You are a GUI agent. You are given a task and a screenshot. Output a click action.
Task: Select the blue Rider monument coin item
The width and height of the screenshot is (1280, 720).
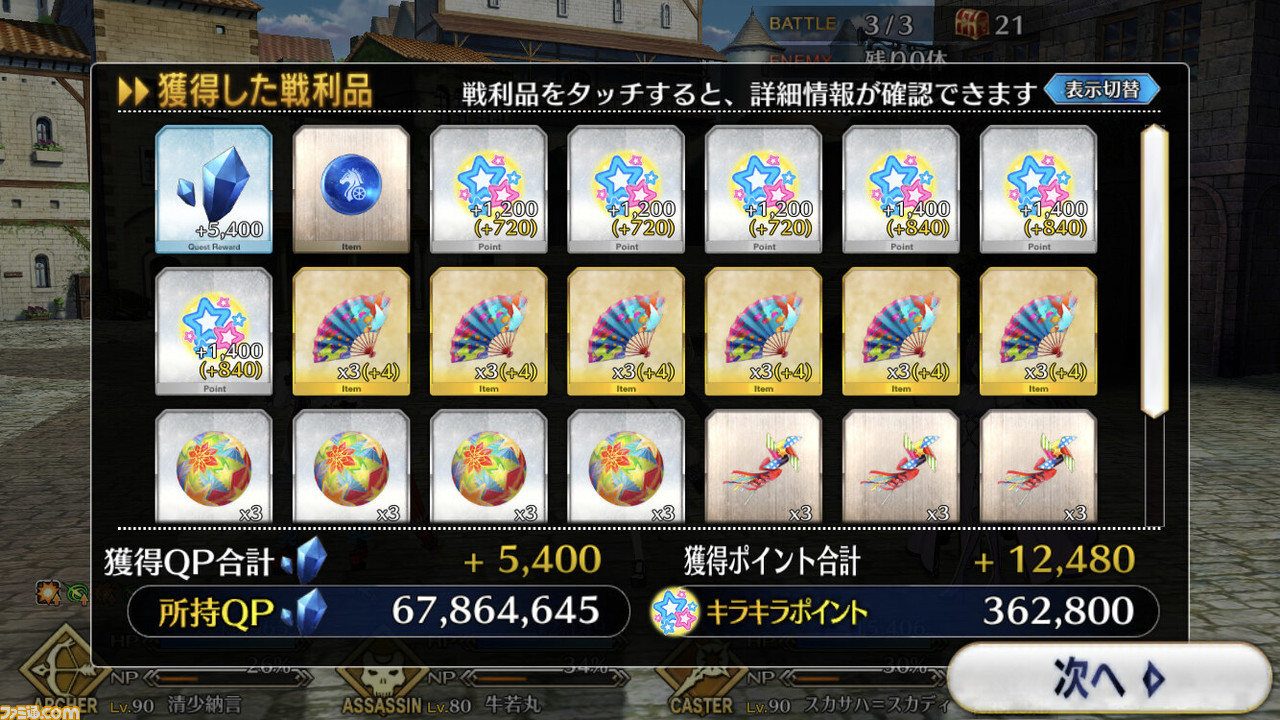coord(351,189)
